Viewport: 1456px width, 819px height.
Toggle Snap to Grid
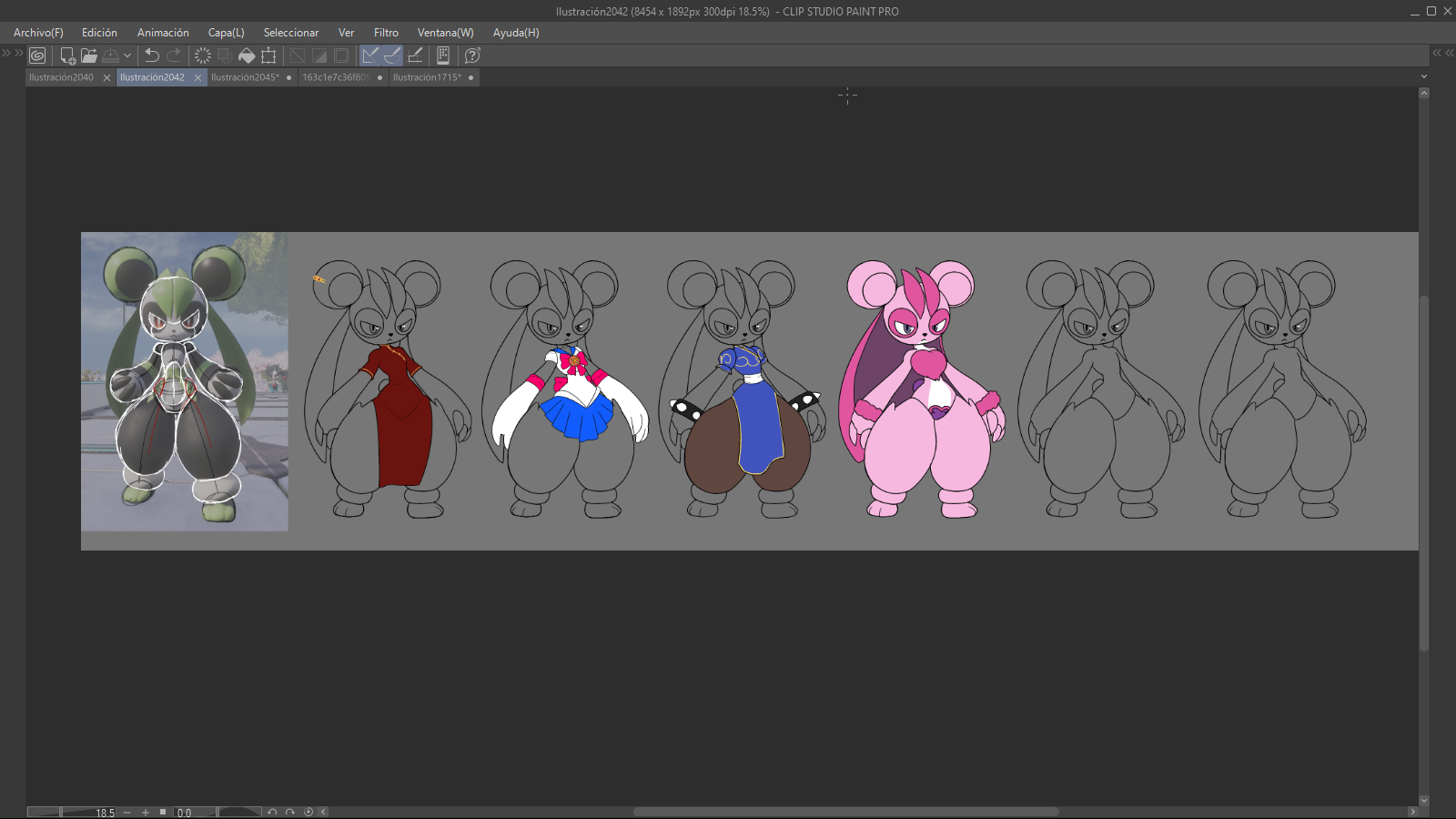pyautogui.click(x=415, y=56)
